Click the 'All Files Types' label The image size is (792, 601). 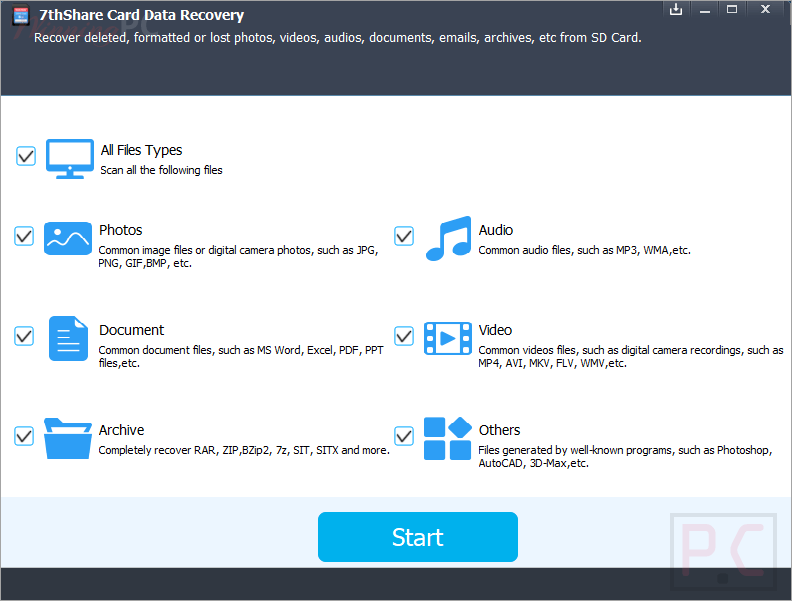tap(141, 151)
